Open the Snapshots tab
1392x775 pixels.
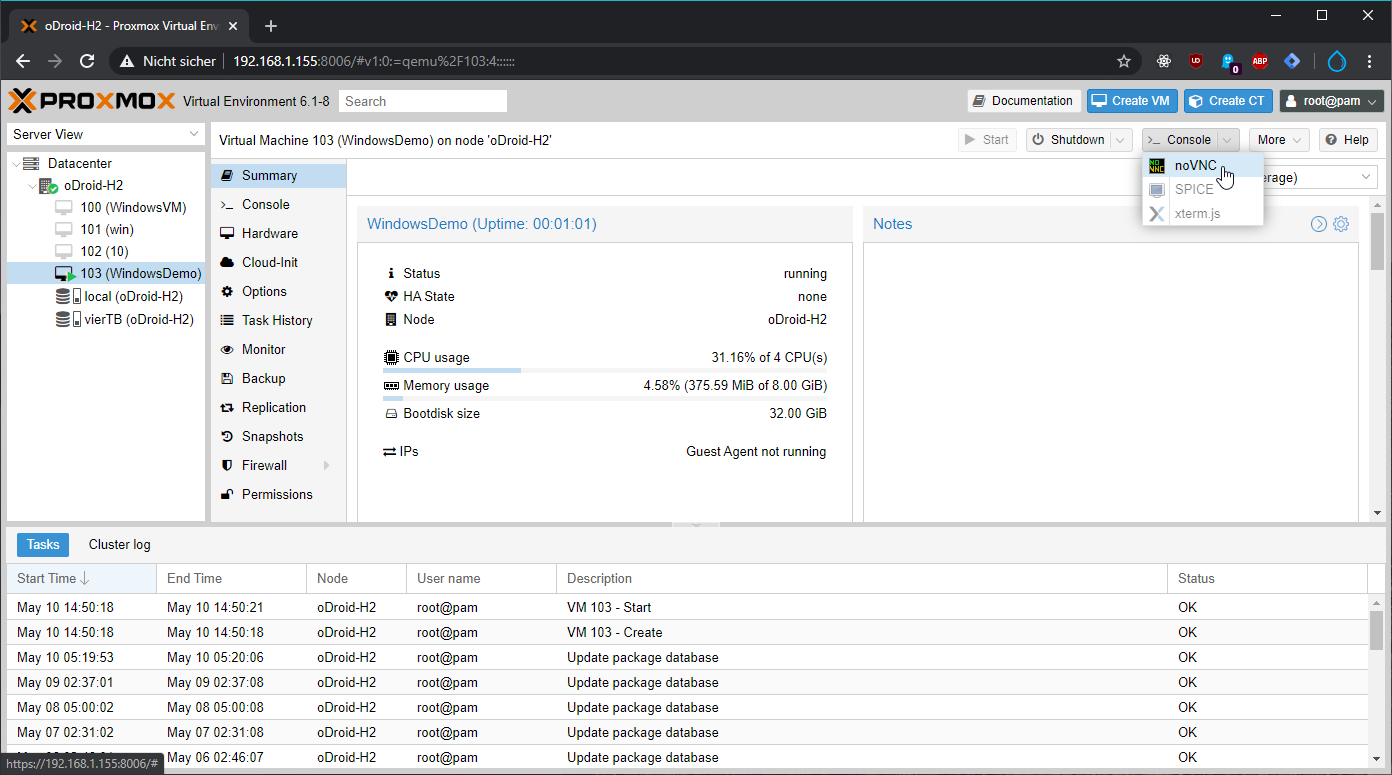tap(278, 436)
